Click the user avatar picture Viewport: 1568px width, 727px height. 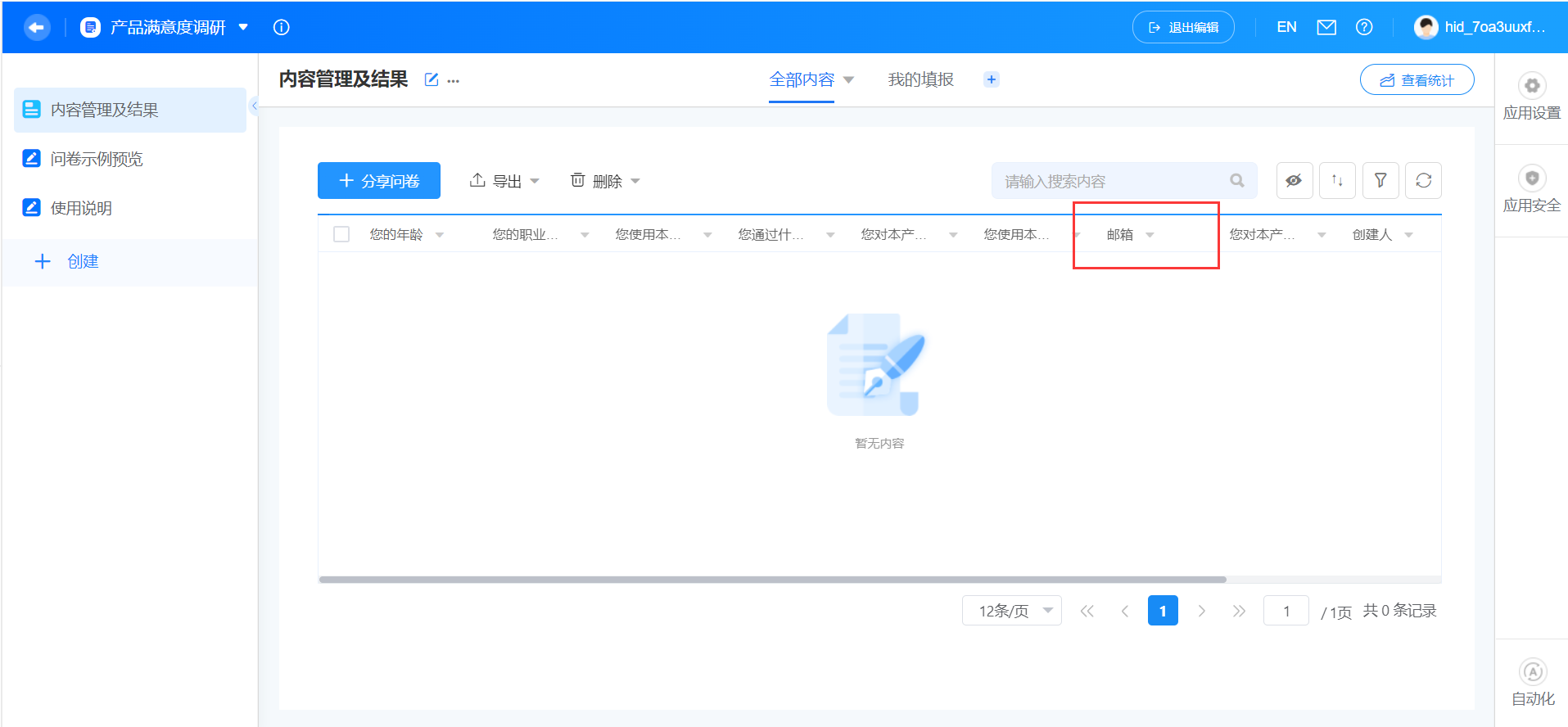pos(1426,27)
